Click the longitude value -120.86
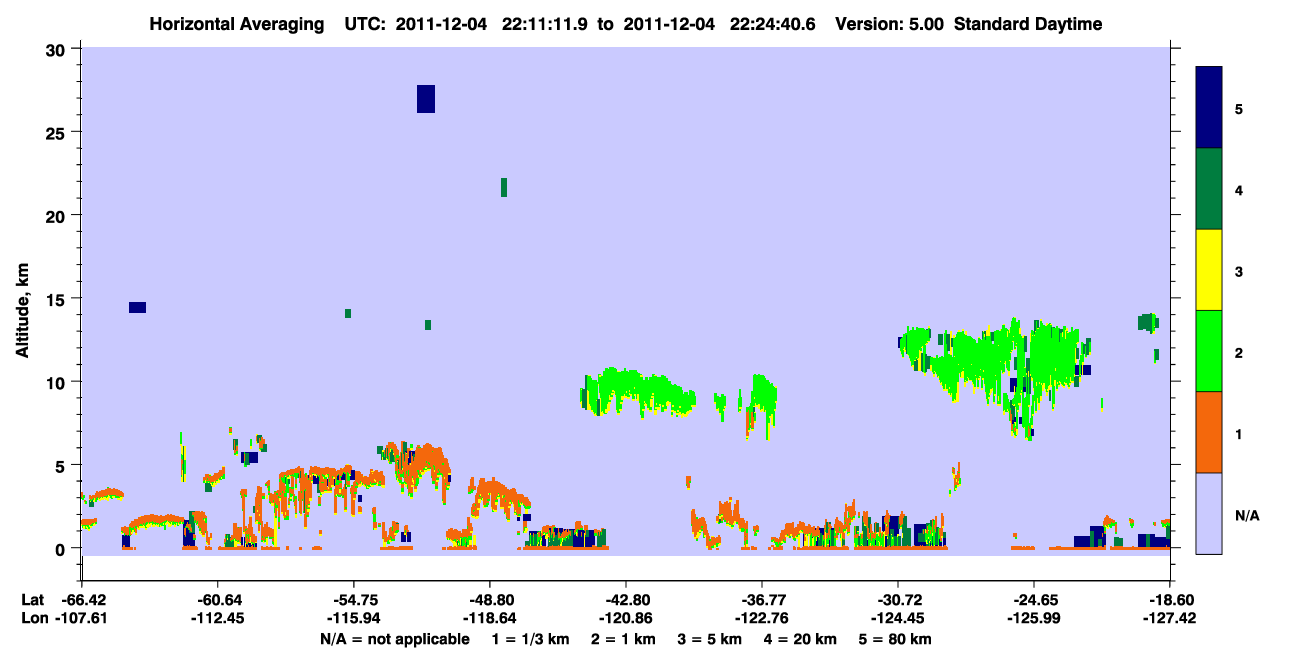This screenshot has height=667, width=1300. [x=625, y=618]
